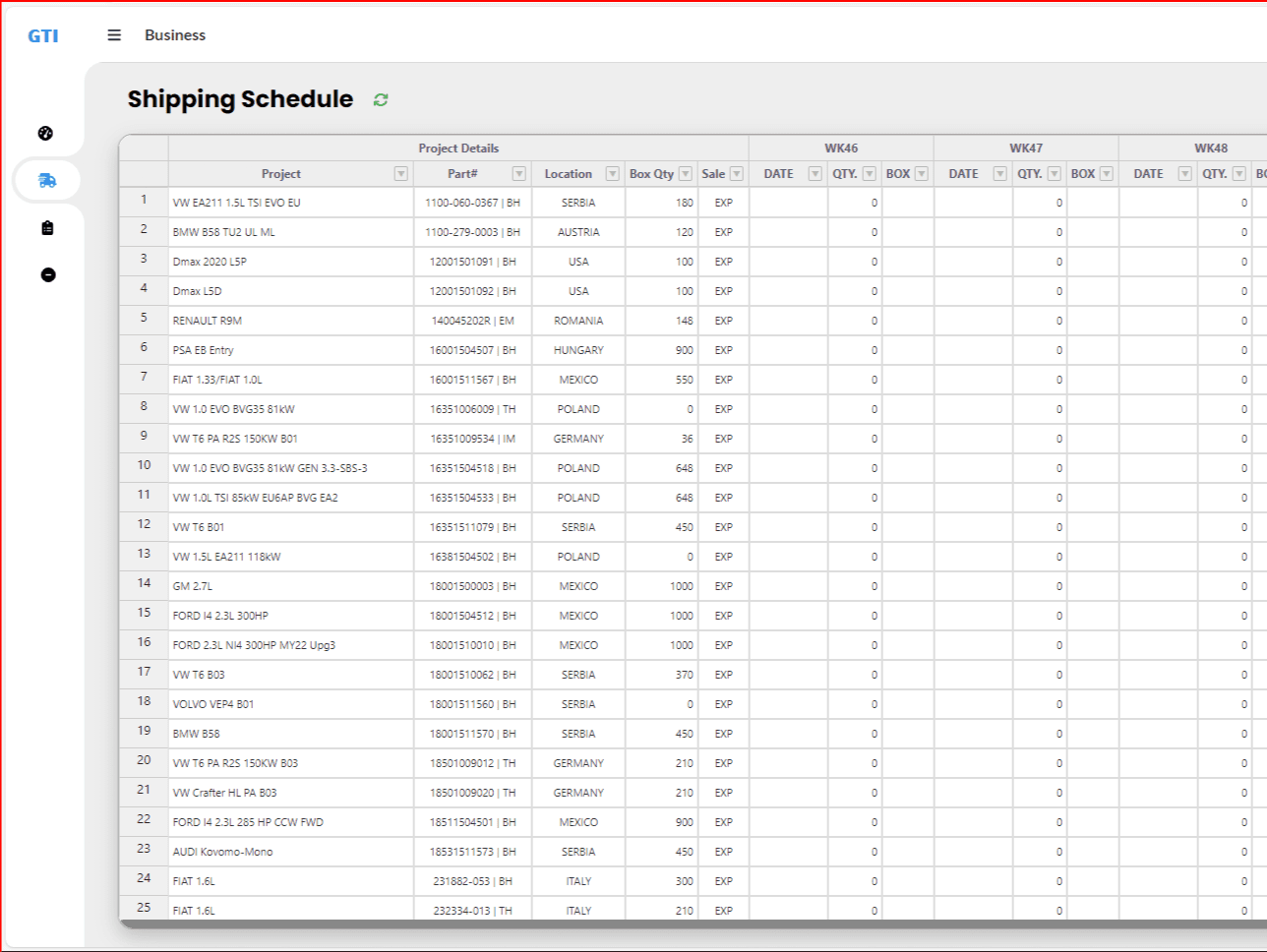Viewport: 1267px width, 952px height.
Task: Select location cell 'ROMANIA'
Action: click(578, 321)
